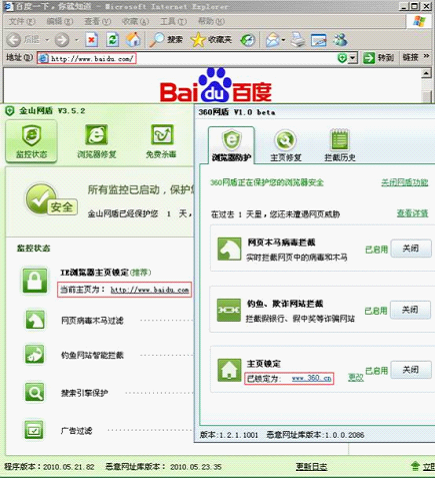Click the Favorites star icon in IE
The height and width of the screenshot is (478, 435).
click(198, 40)
